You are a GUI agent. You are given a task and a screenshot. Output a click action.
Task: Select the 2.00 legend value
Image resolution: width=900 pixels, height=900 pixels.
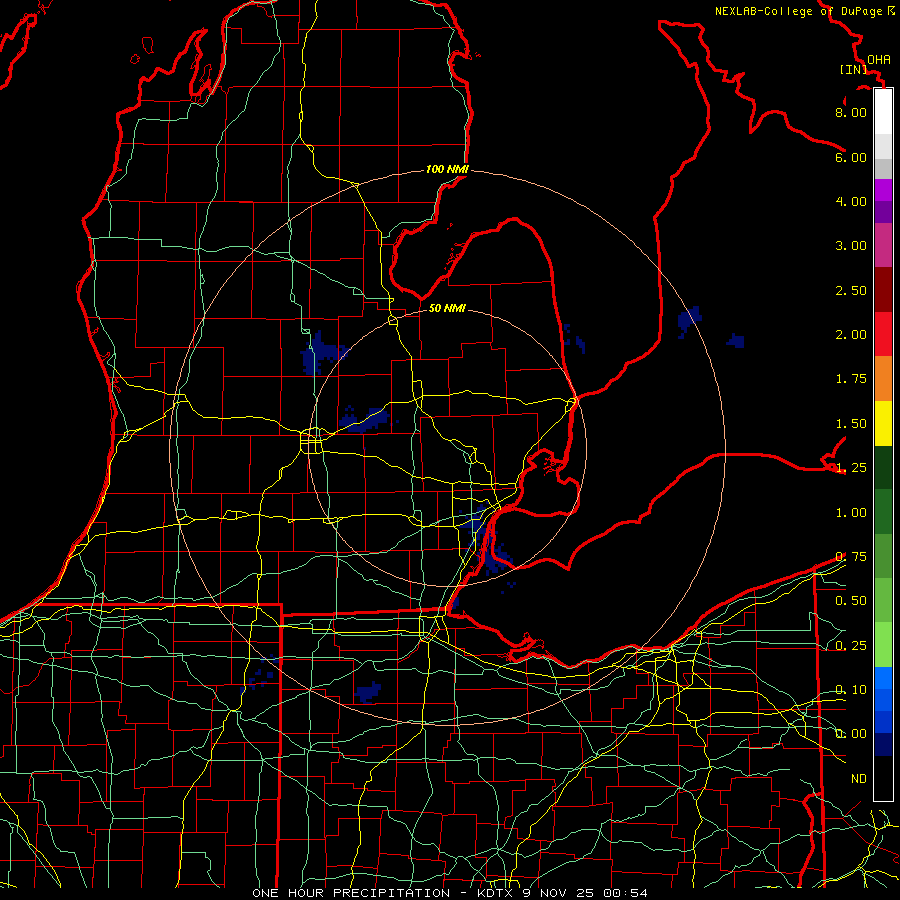(x=851, y=335)
